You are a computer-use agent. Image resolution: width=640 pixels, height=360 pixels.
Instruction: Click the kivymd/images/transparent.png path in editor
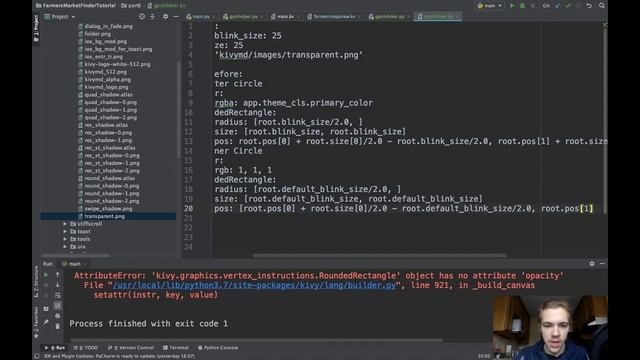click(289, 55)
